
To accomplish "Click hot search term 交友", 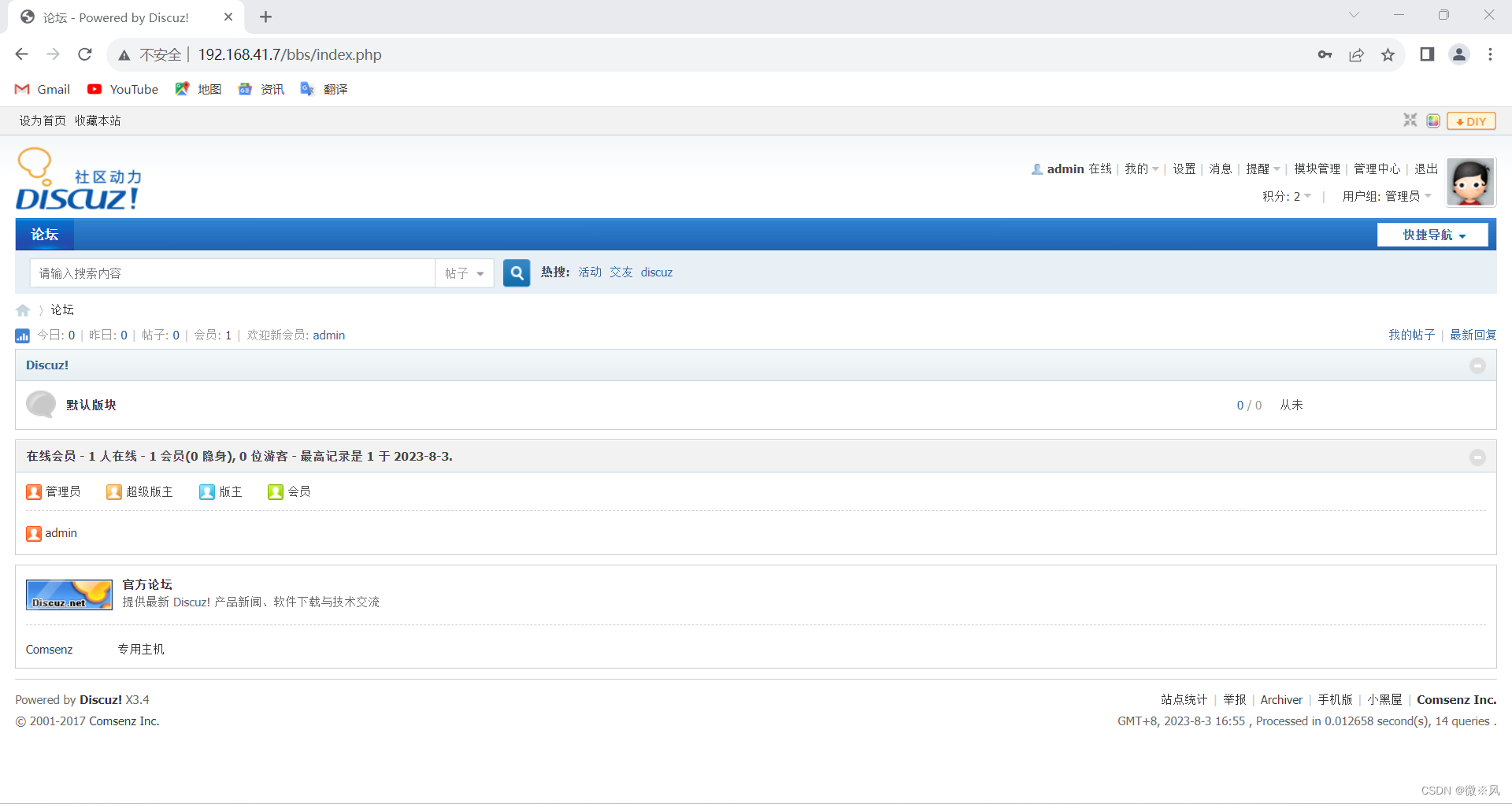I will [621, 272].
